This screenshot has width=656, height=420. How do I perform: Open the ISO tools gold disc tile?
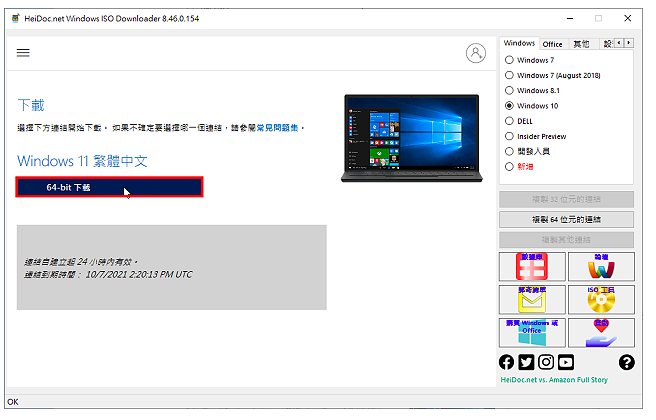coord(601,300)
